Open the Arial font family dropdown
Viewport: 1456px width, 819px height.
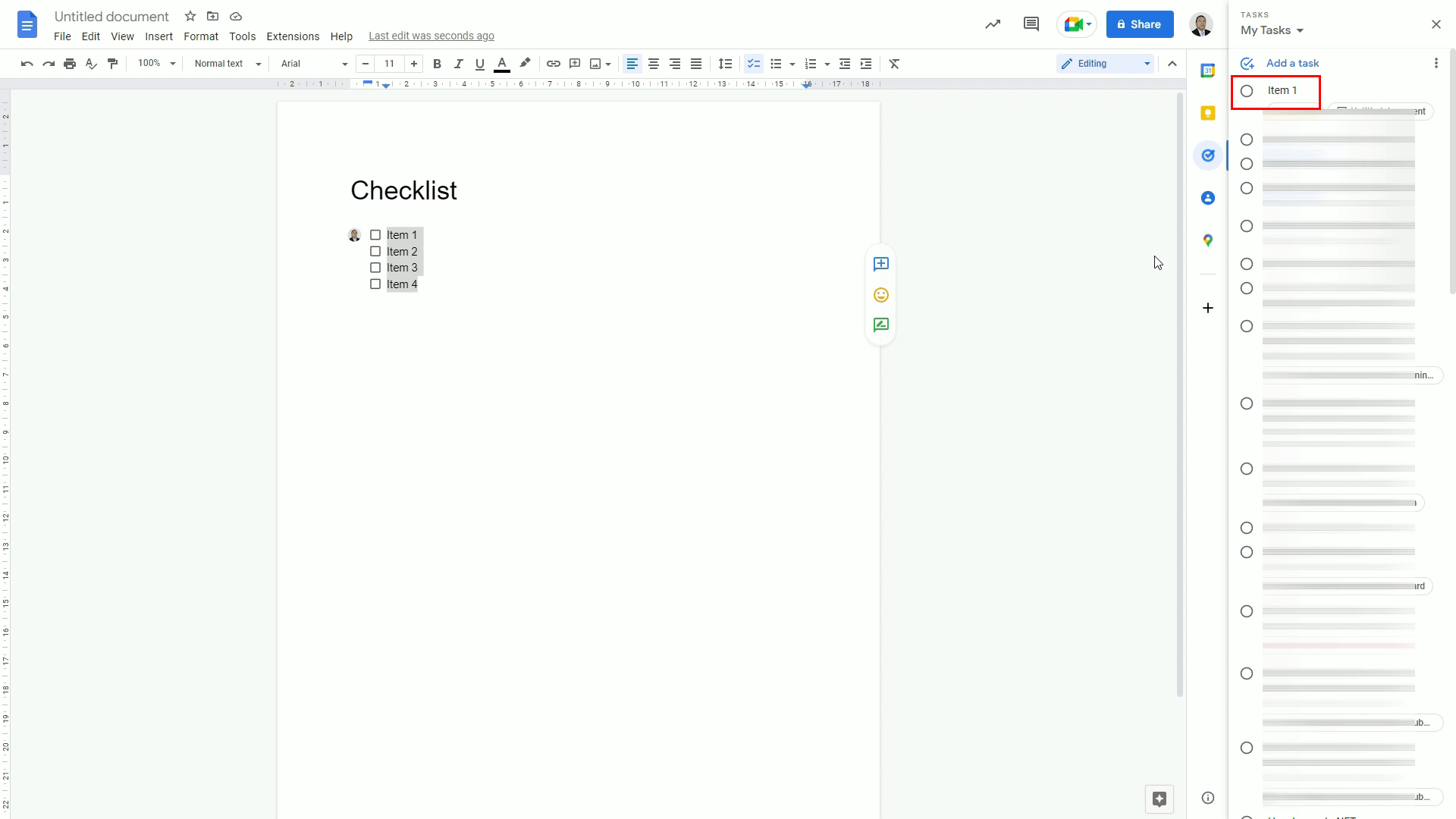(x=312, y=64)
